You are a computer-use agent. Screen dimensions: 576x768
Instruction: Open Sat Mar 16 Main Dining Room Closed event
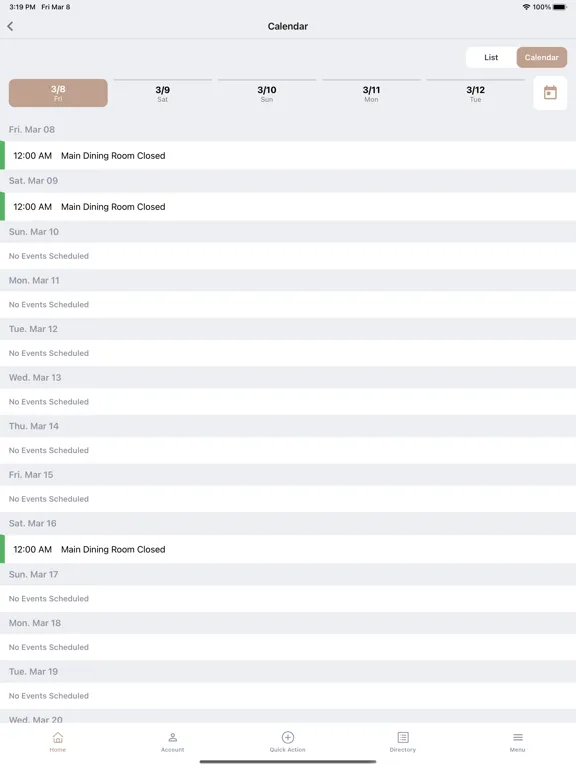288,550
